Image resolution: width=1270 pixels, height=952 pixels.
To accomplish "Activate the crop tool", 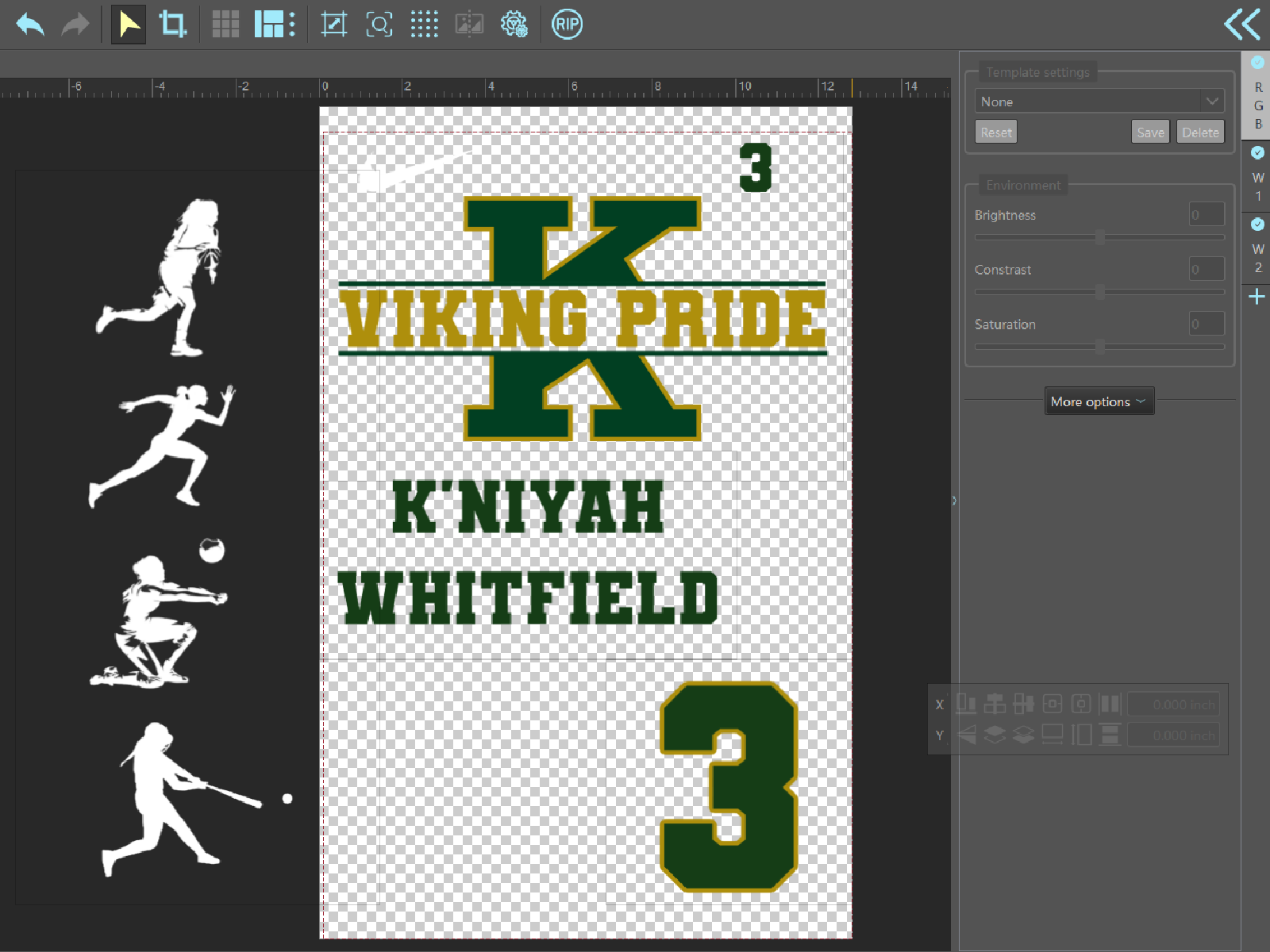I will [x=172, y=25].
